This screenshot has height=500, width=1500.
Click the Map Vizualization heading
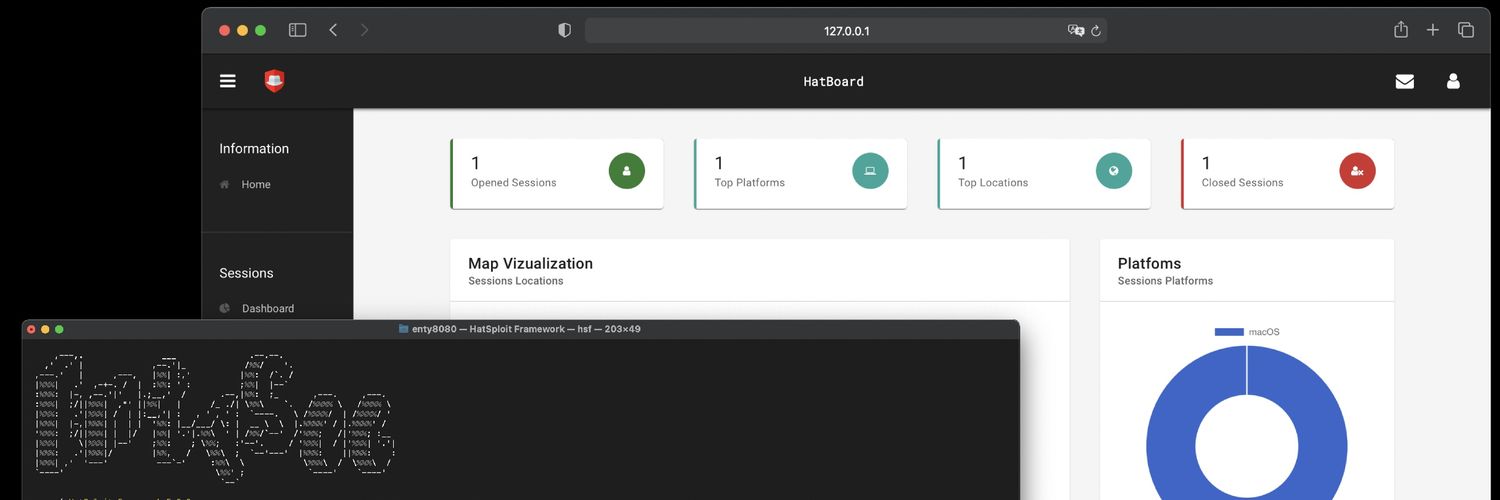pos(531,263)
